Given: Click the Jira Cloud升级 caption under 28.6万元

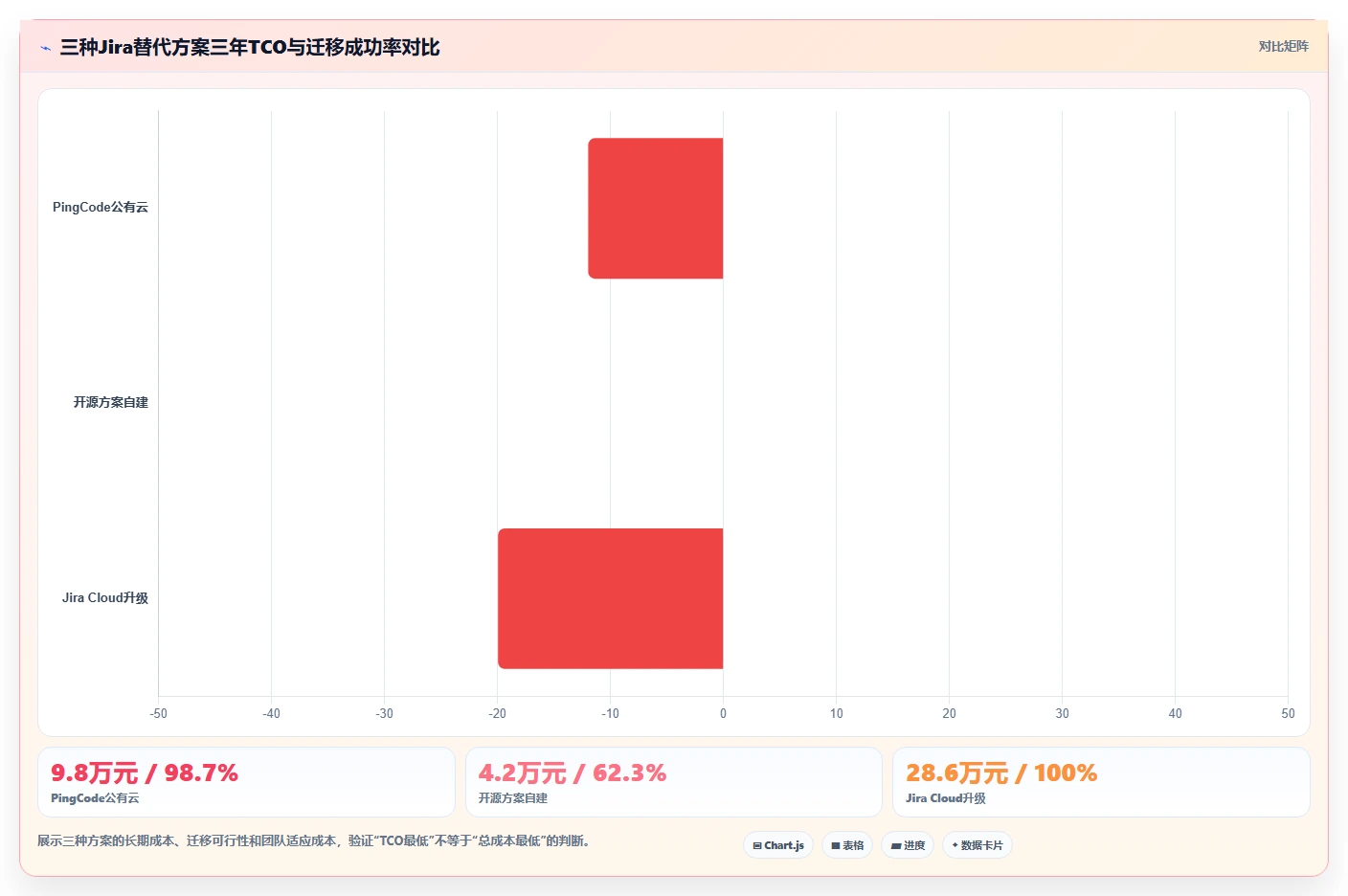Looking at the screenshot, I should [x=946, y=798].
